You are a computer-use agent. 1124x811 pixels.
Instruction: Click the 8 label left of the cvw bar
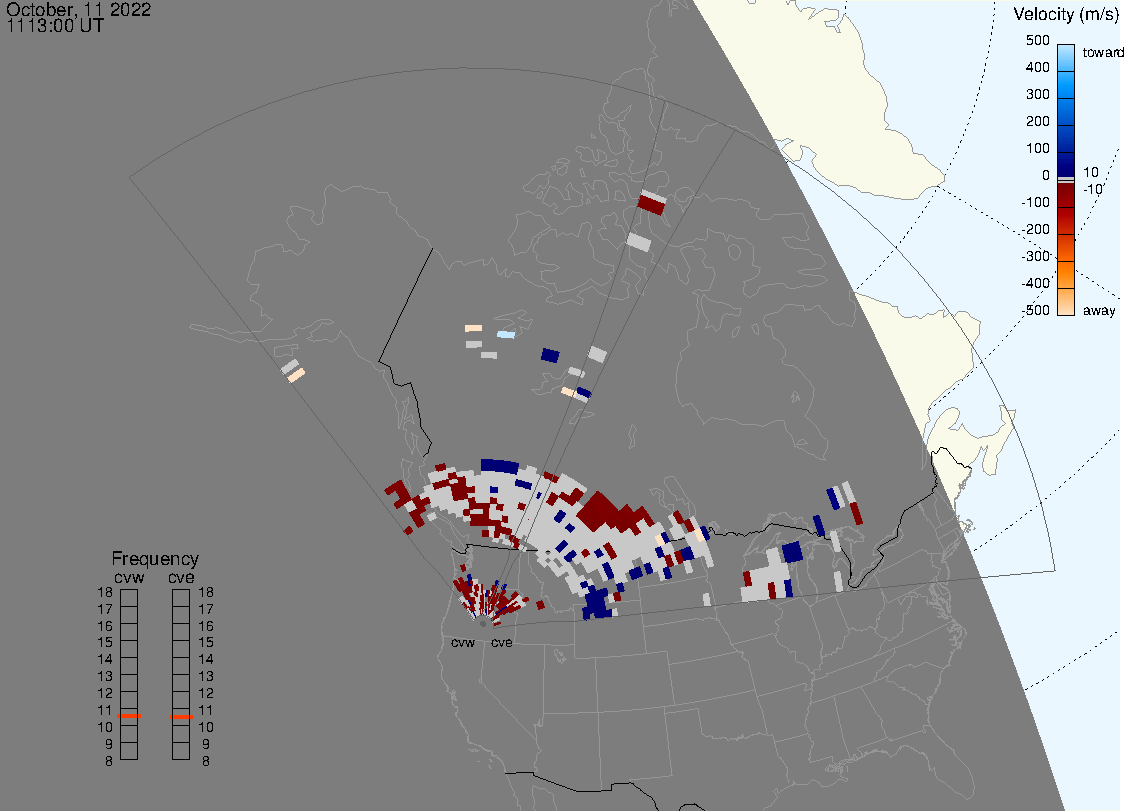[x=109, y=761]
